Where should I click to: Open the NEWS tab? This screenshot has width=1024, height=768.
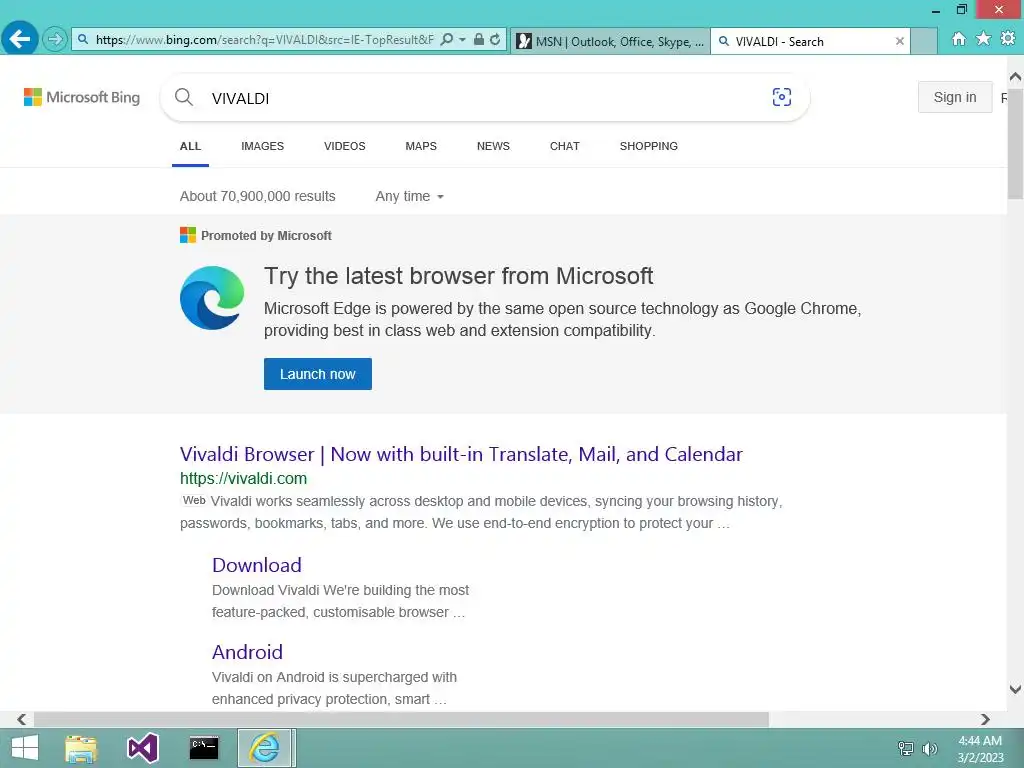[493, 146]
